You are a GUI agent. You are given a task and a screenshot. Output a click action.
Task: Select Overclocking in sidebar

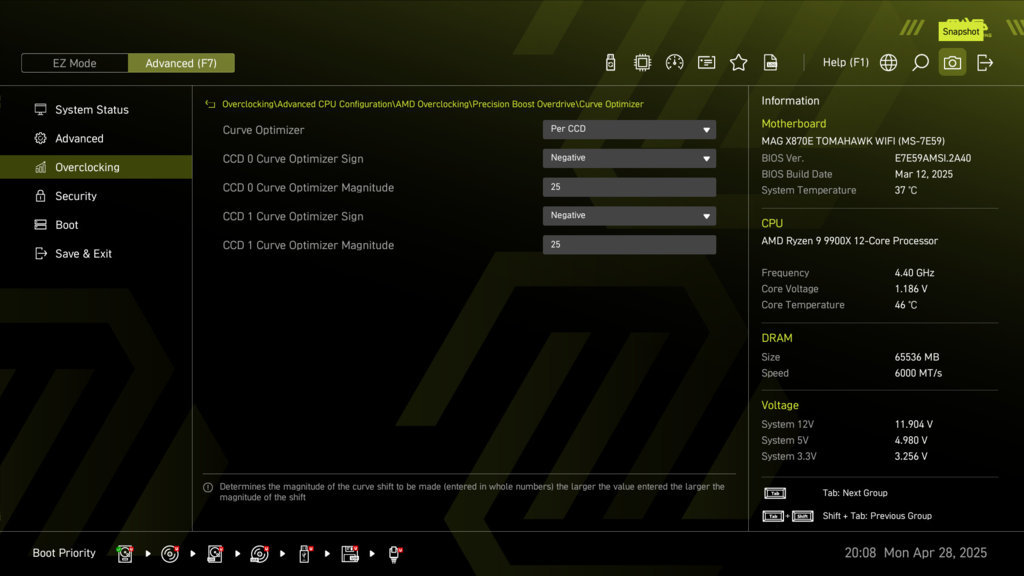[x=96, y=167]
